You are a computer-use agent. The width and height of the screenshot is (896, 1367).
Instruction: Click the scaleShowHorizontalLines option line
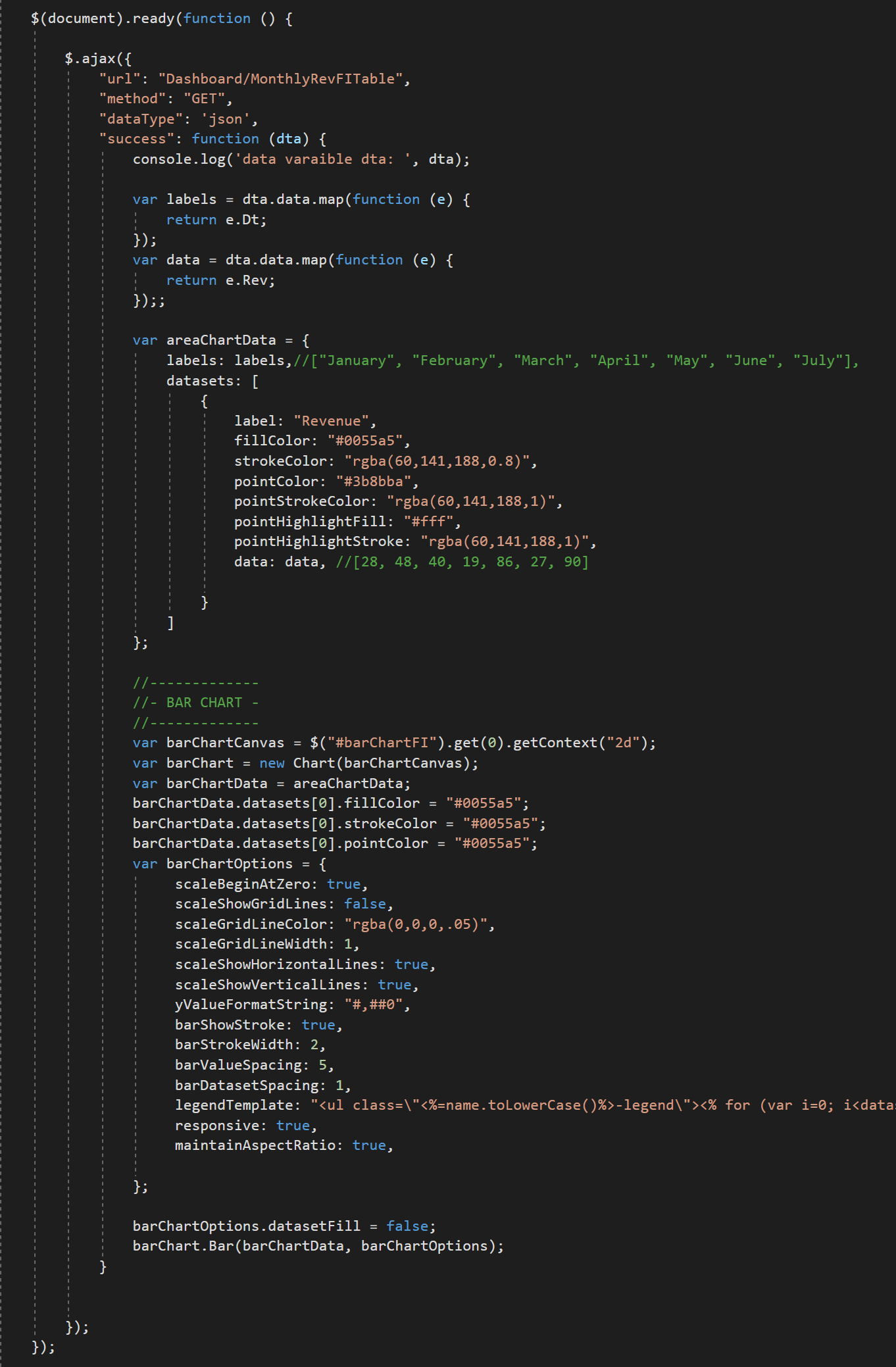pos(305,964)
